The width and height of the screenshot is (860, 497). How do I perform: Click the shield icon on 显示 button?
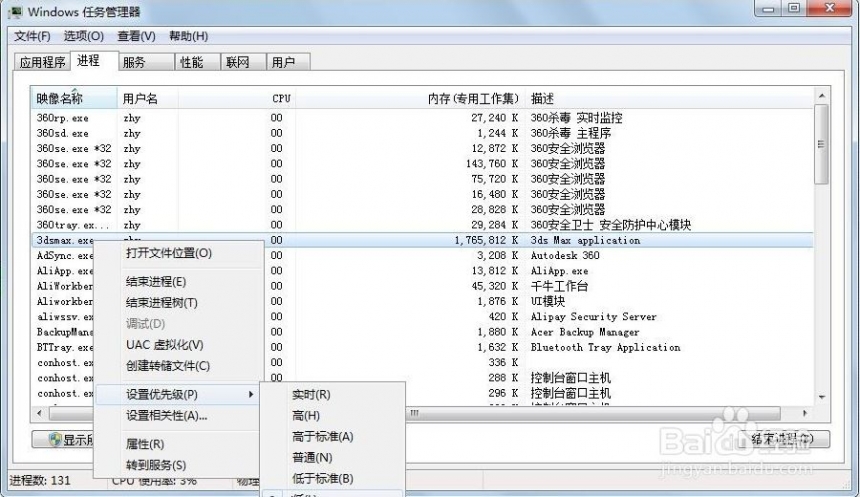(x=55, y=440)
